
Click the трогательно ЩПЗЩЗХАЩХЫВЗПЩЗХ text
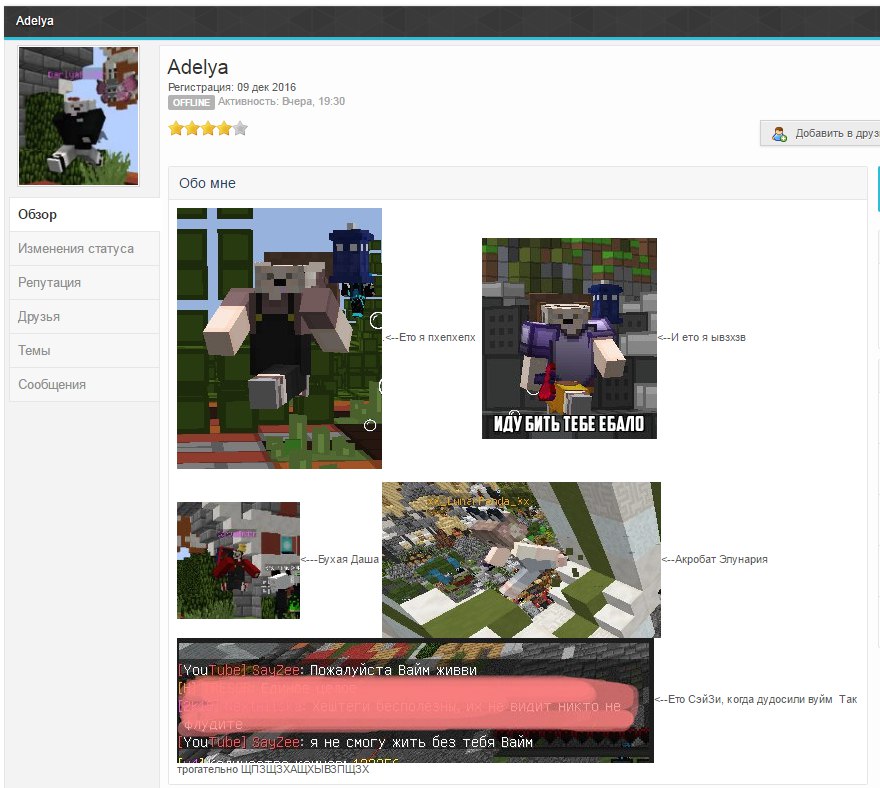273,769
